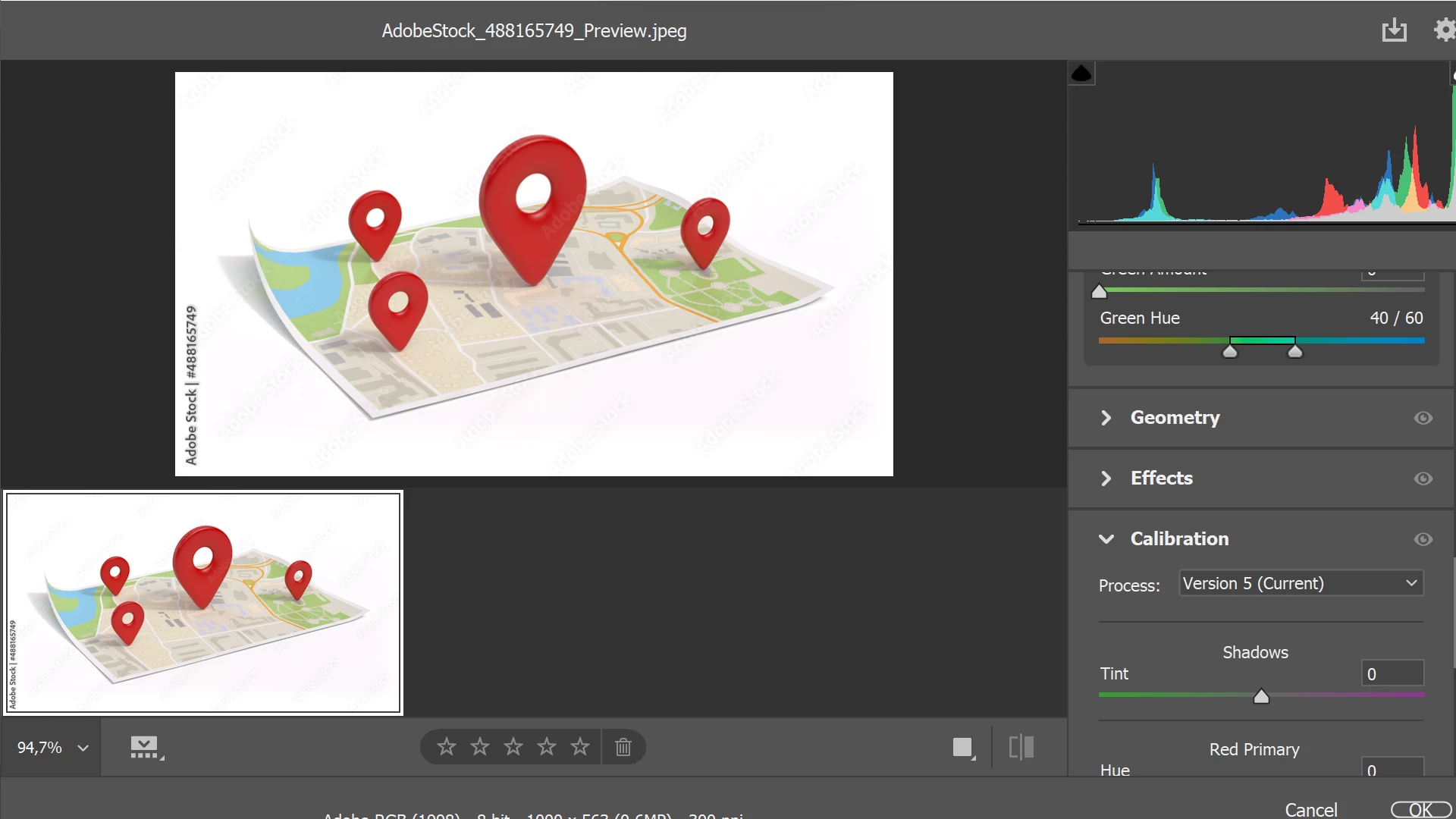
Task: Collapse the Calibration panel
Action: 1106,539
